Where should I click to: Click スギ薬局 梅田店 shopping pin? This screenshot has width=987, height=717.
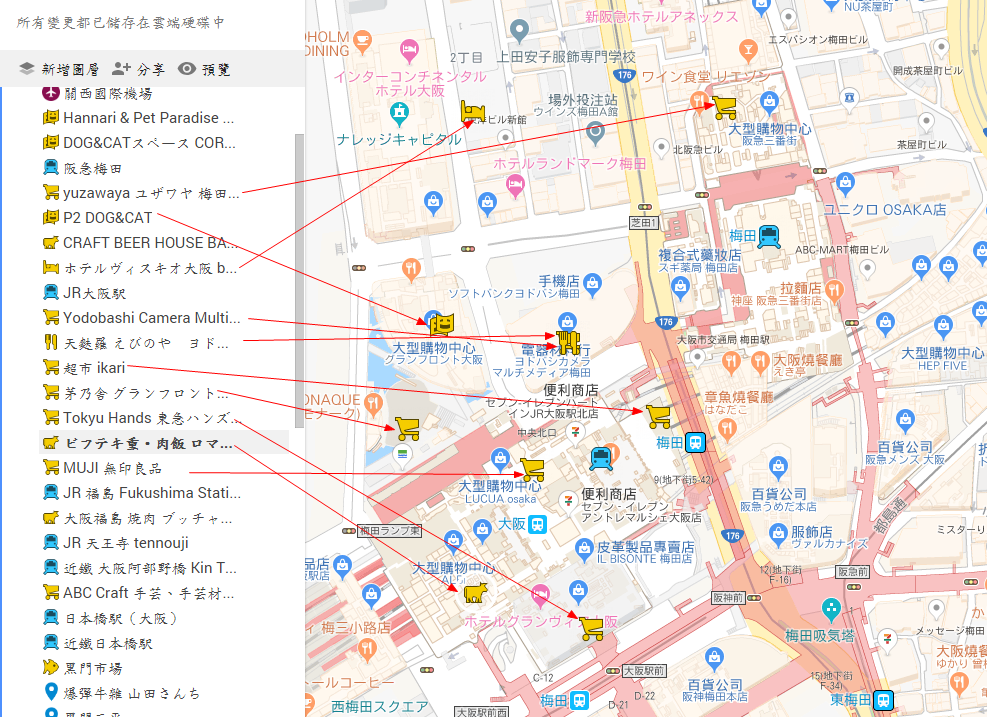tap(680, 288)
